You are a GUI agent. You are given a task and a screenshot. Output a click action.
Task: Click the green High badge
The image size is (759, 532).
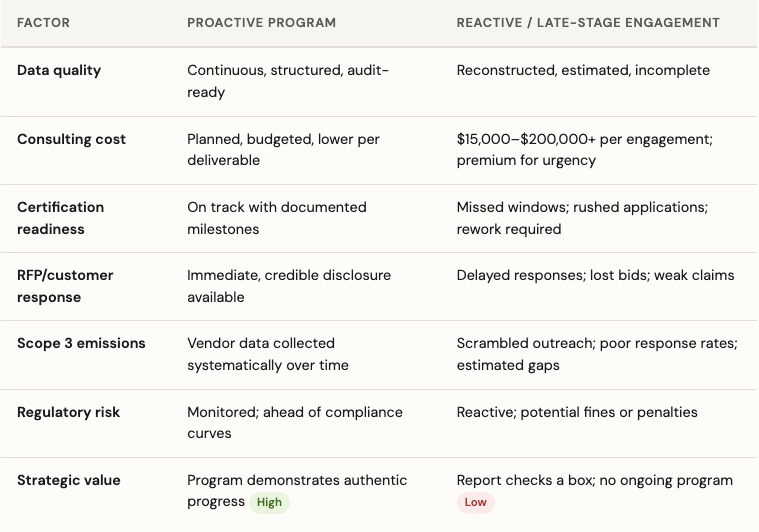click(269, 502)
